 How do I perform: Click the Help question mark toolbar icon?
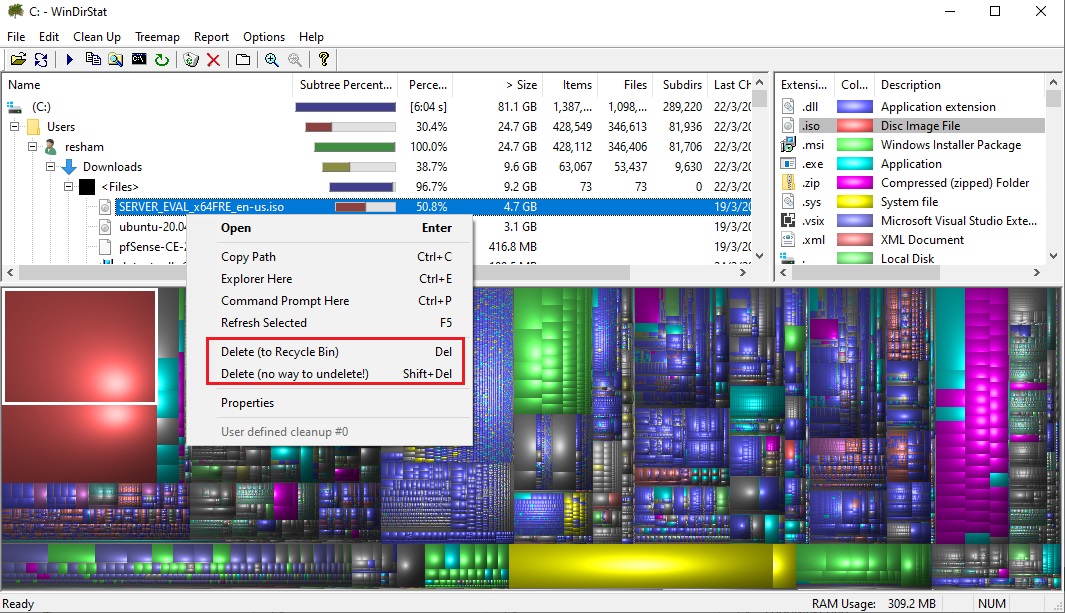point(323,60)
